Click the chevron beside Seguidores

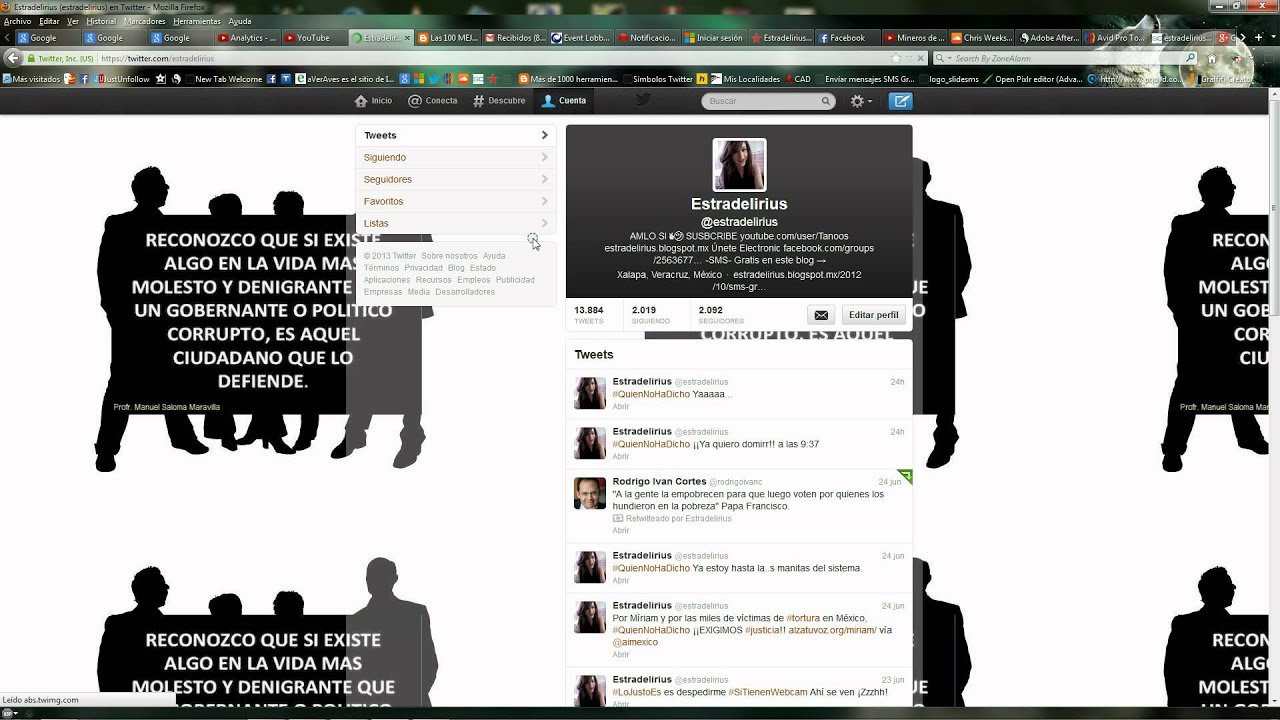[545, 179]
